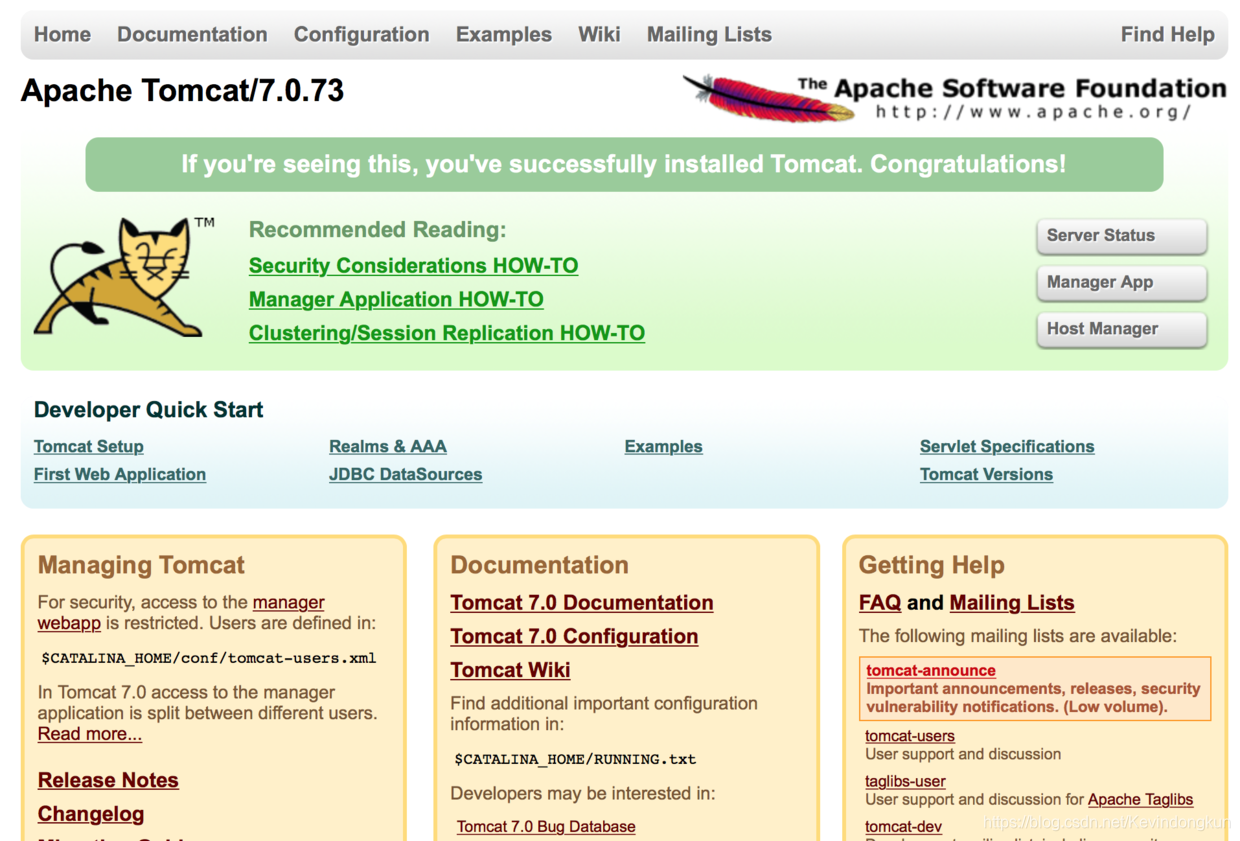Open Manager Application HOW-TO link
1240x841 pixels.
click(x=396, y=300)
